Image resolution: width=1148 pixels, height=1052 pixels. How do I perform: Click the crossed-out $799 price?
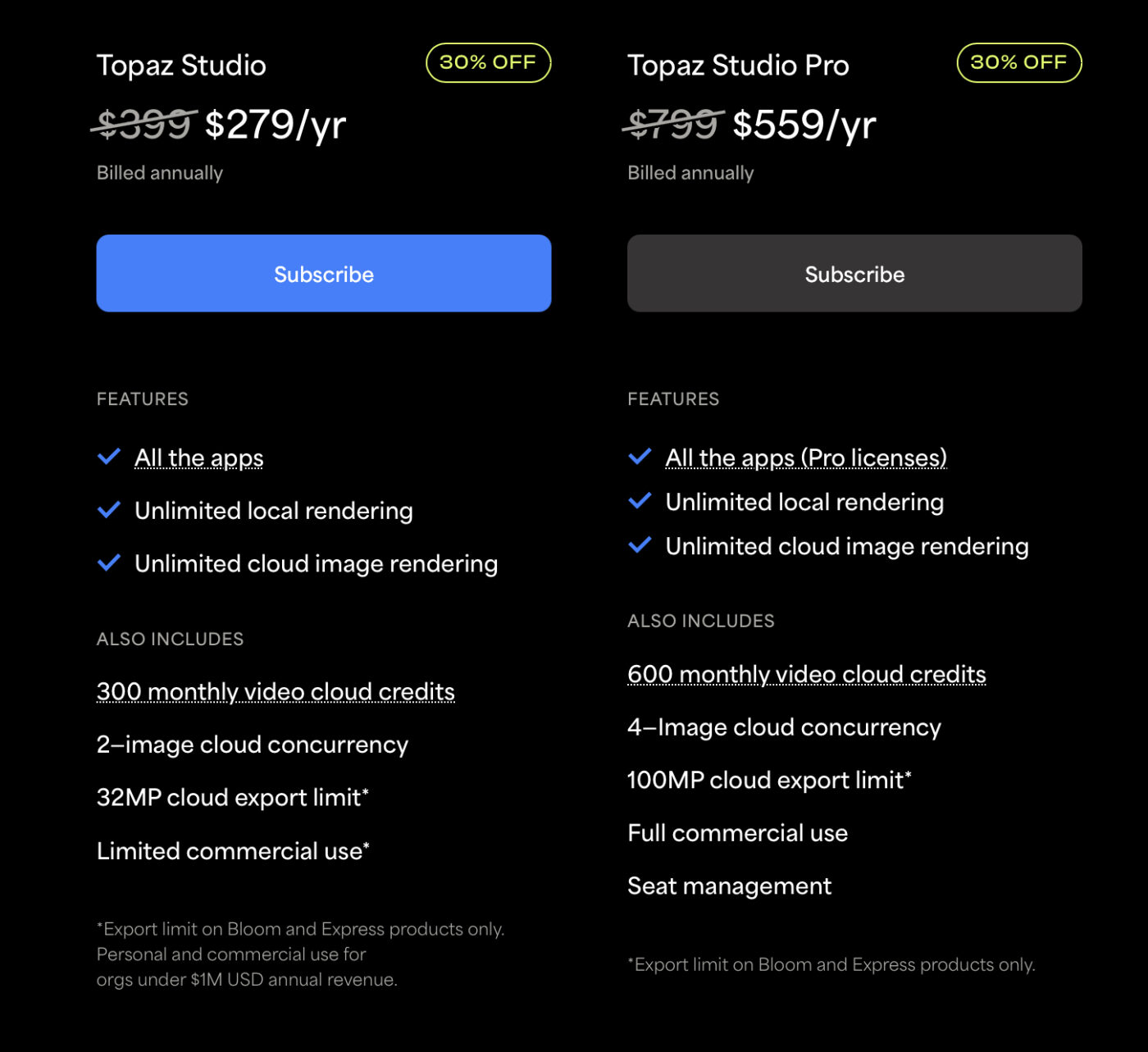pyautogui.click(x=673, y=125)
